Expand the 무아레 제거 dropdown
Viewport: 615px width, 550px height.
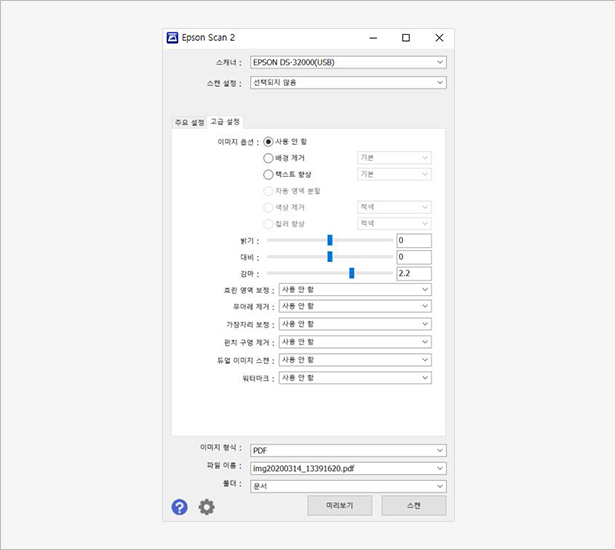355,306
